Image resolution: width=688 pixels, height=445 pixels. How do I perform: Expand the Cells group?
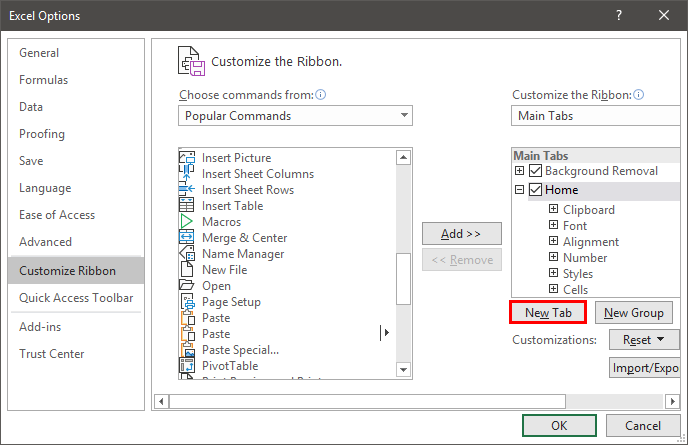tap(554, 289)
